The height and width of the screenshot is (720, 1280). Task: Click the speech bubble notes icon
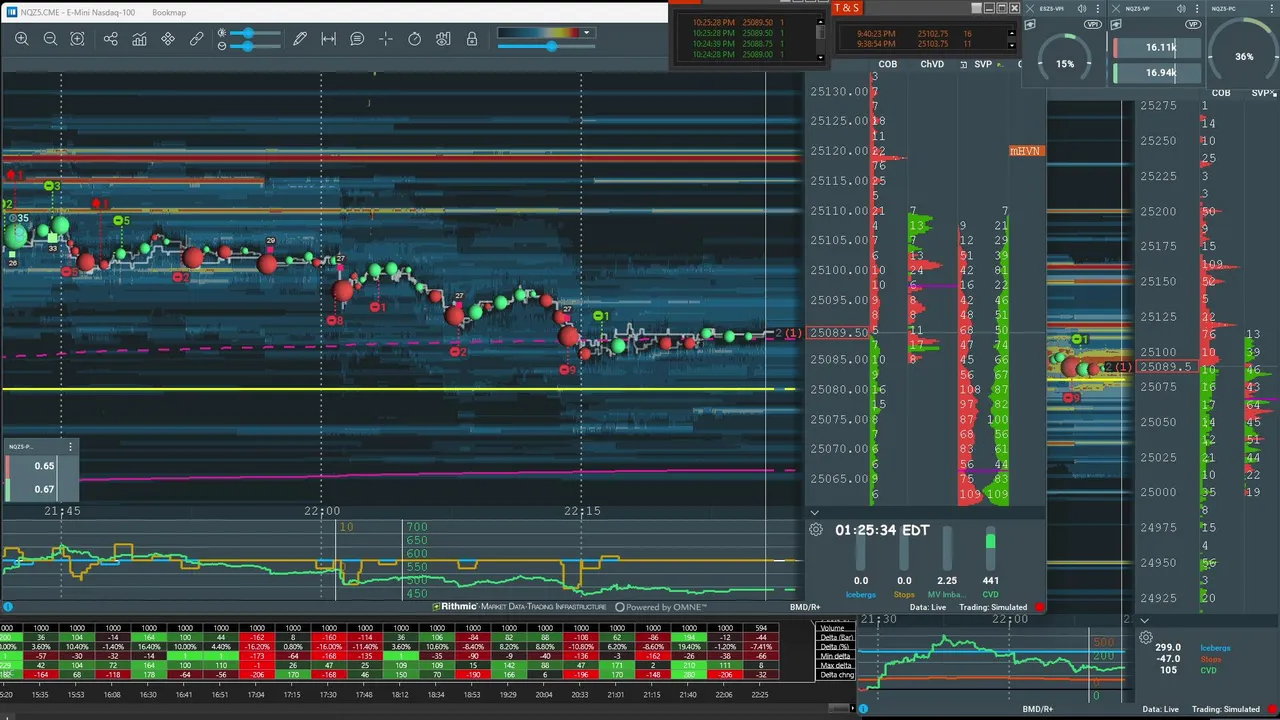(357, 39)
